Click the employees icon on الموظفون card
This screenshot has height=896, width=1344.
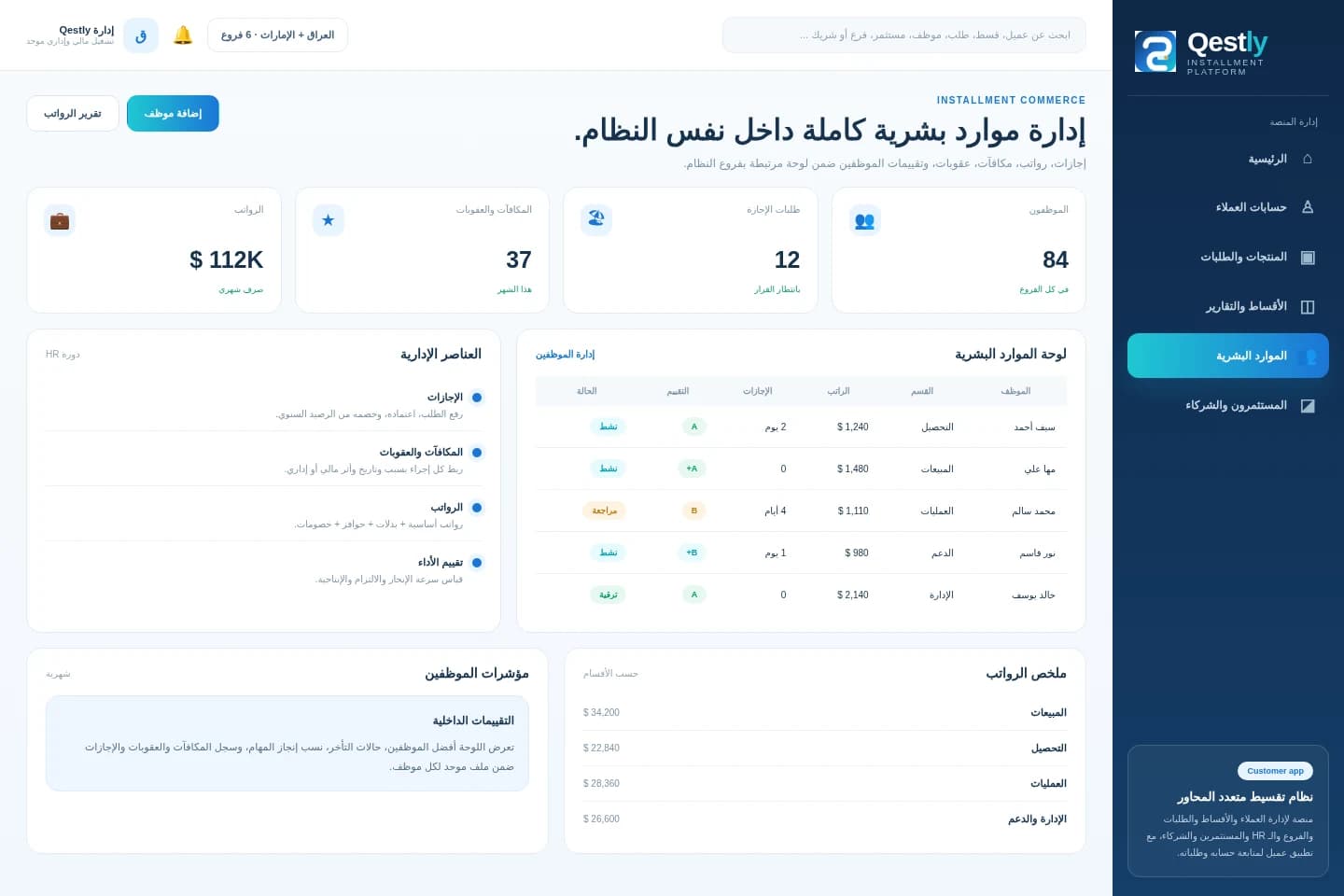pos(865,220)
